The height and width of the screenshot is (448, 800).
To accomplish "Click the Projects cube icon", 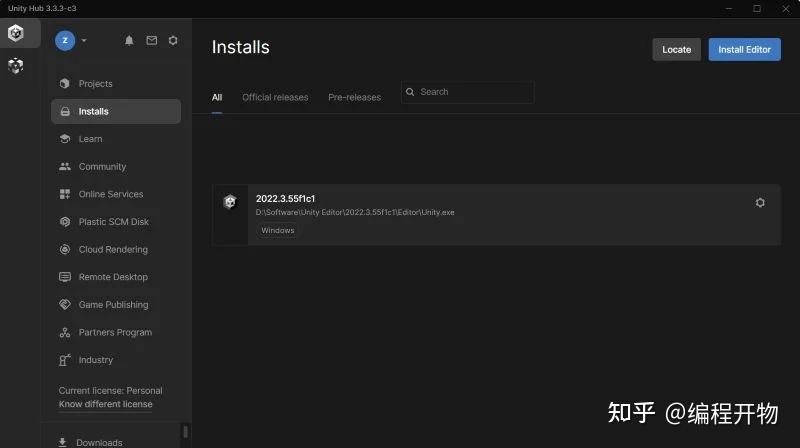I will tap(65, 83).
